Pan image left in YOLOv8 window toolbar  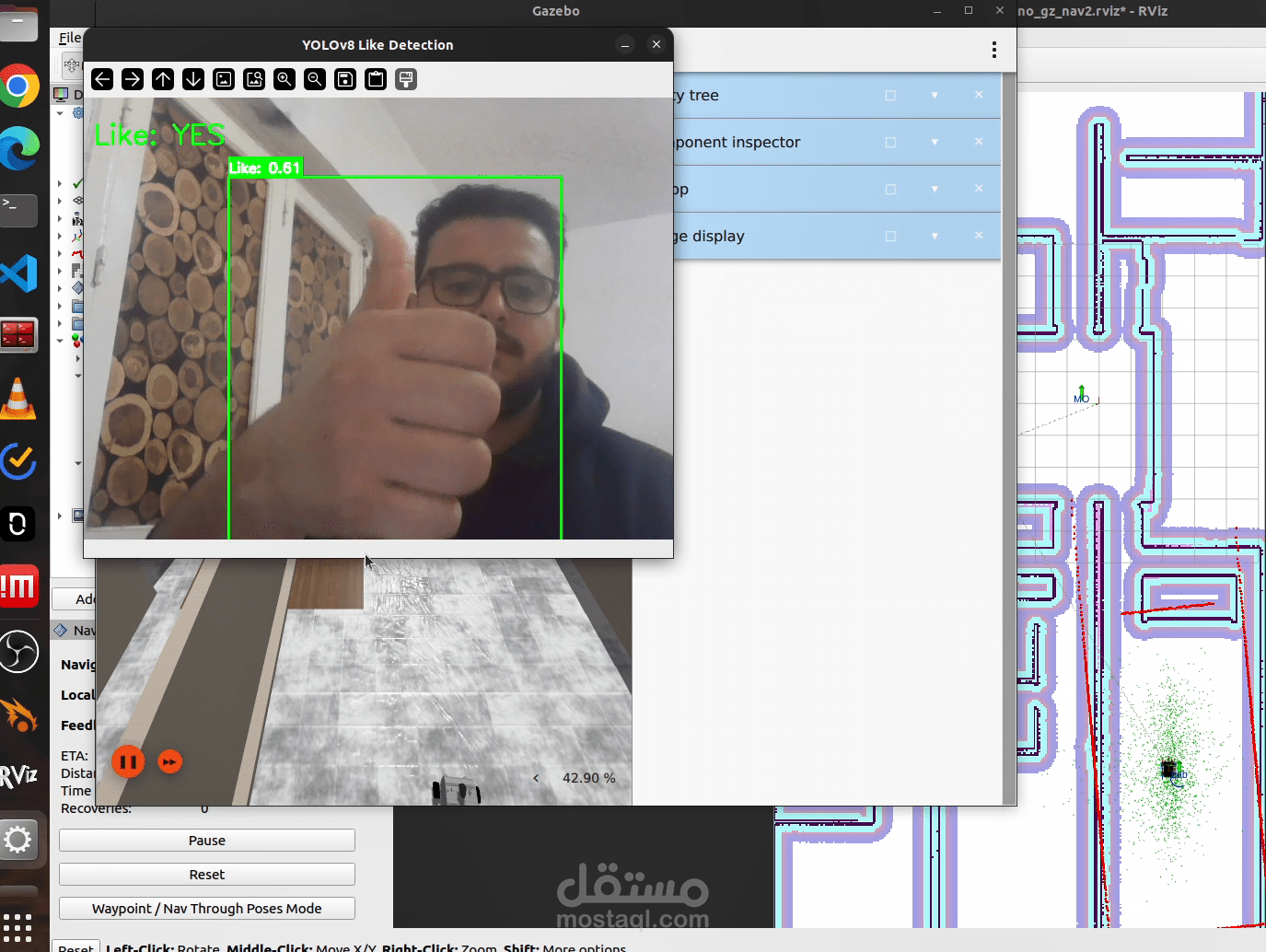click(x=102, y=79)
